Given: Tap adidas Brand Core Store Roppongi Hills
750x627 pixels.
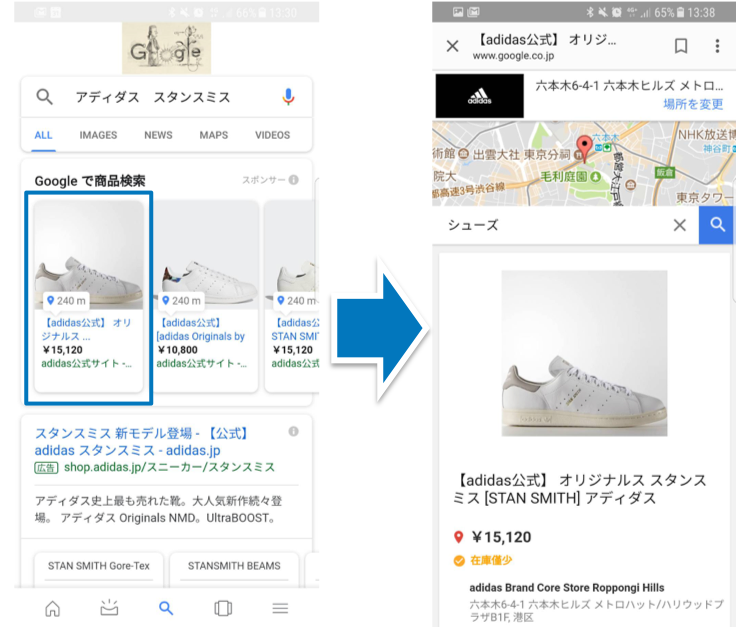Looking at the screenshot, I should [567, 587].
